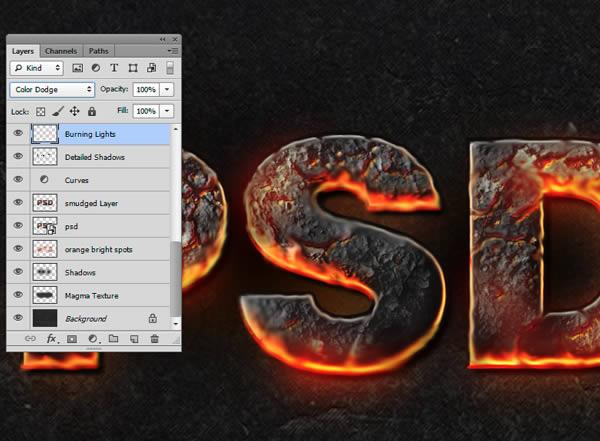Select the Detailed Shadows layer
The width and height of the screenshot is (600, 441).
[95, 157]
